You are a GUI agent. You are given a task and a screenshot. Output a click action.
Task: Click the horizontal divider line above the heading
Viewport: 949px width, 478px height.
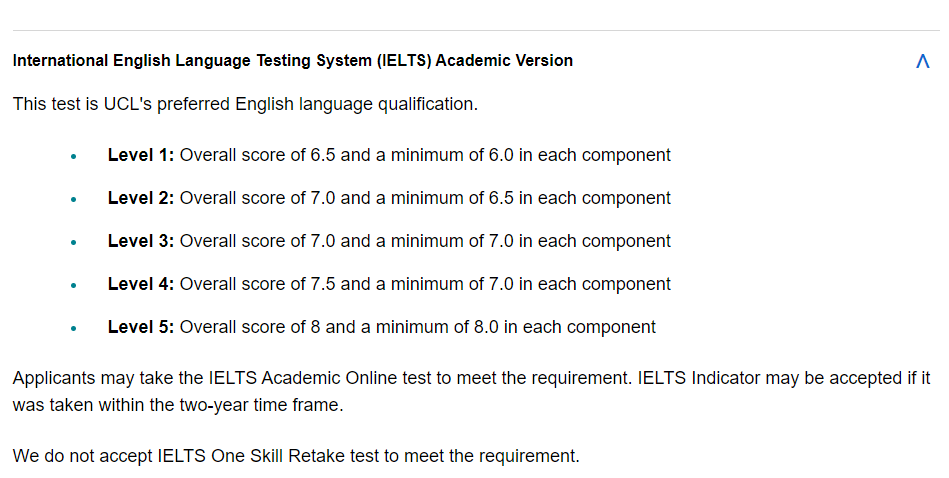476,30
